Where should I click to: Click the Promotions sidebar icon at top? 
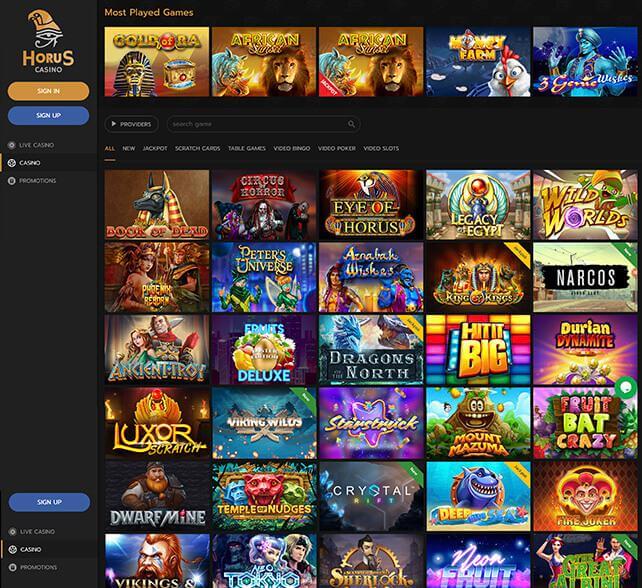pyautogui.click(x=11, y=181)
